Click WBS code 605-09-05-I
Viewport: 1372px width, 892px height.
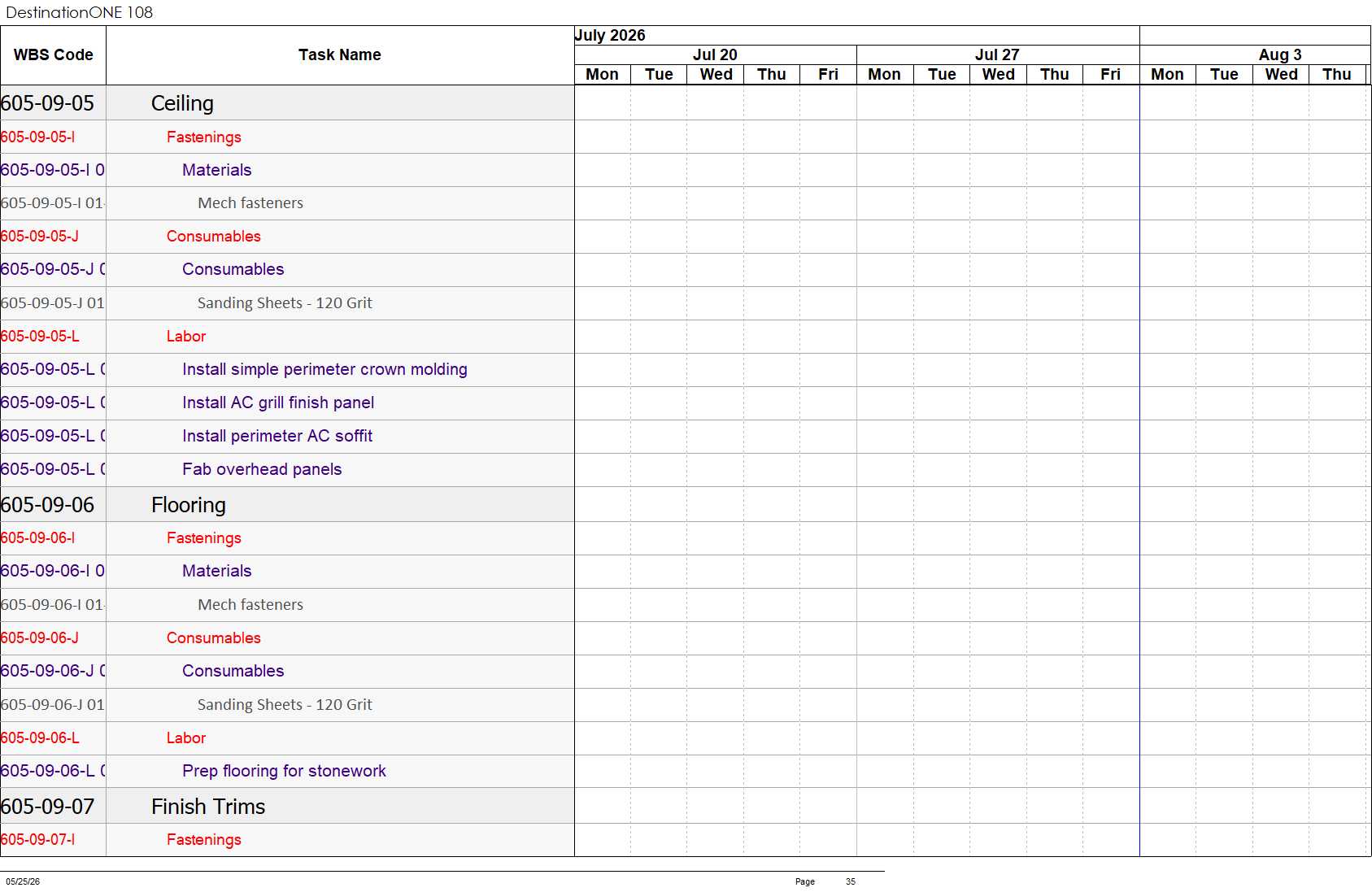click(37, 137)
